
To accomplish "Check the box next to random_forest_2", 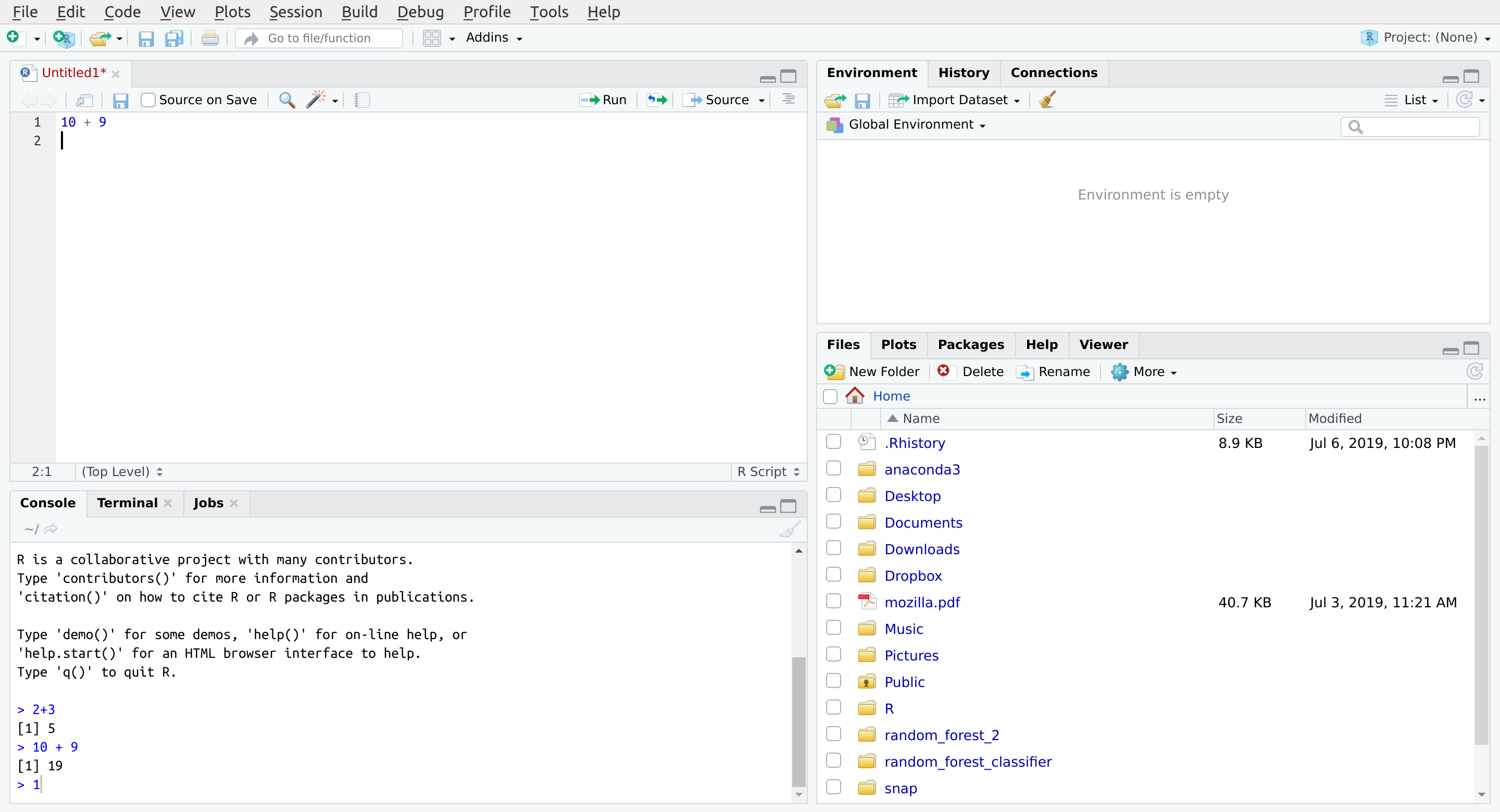I will [833, 734].
